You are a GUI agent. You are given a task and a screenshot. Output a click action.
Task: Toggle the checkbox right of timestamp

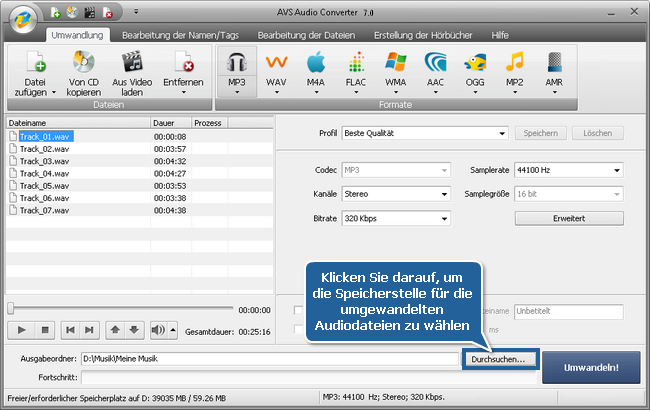click(298, 311)
